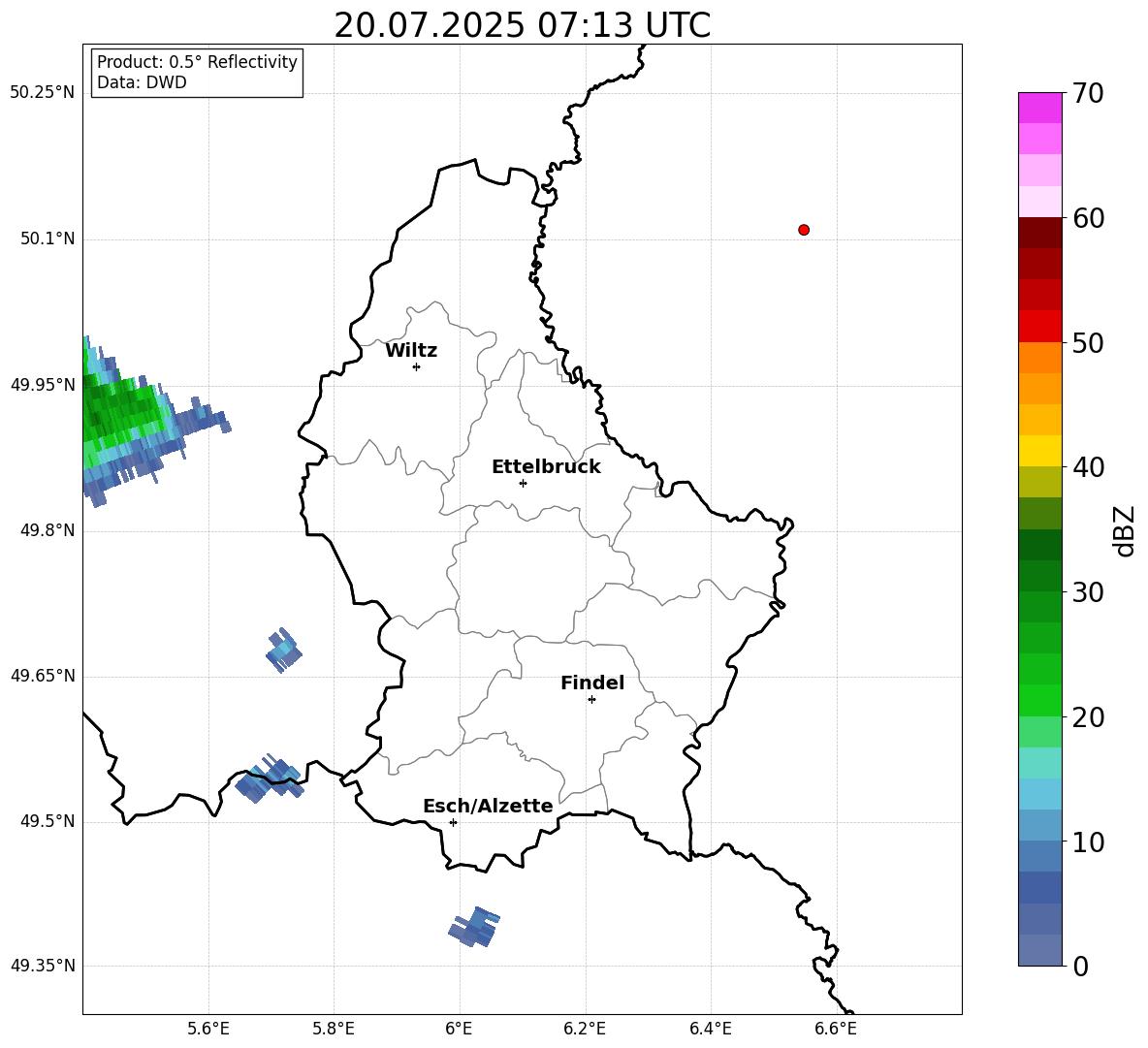1148x1048 pixels.
Task: Click the 6.4°E longitude label
Action: click(x=710, y=1029)
